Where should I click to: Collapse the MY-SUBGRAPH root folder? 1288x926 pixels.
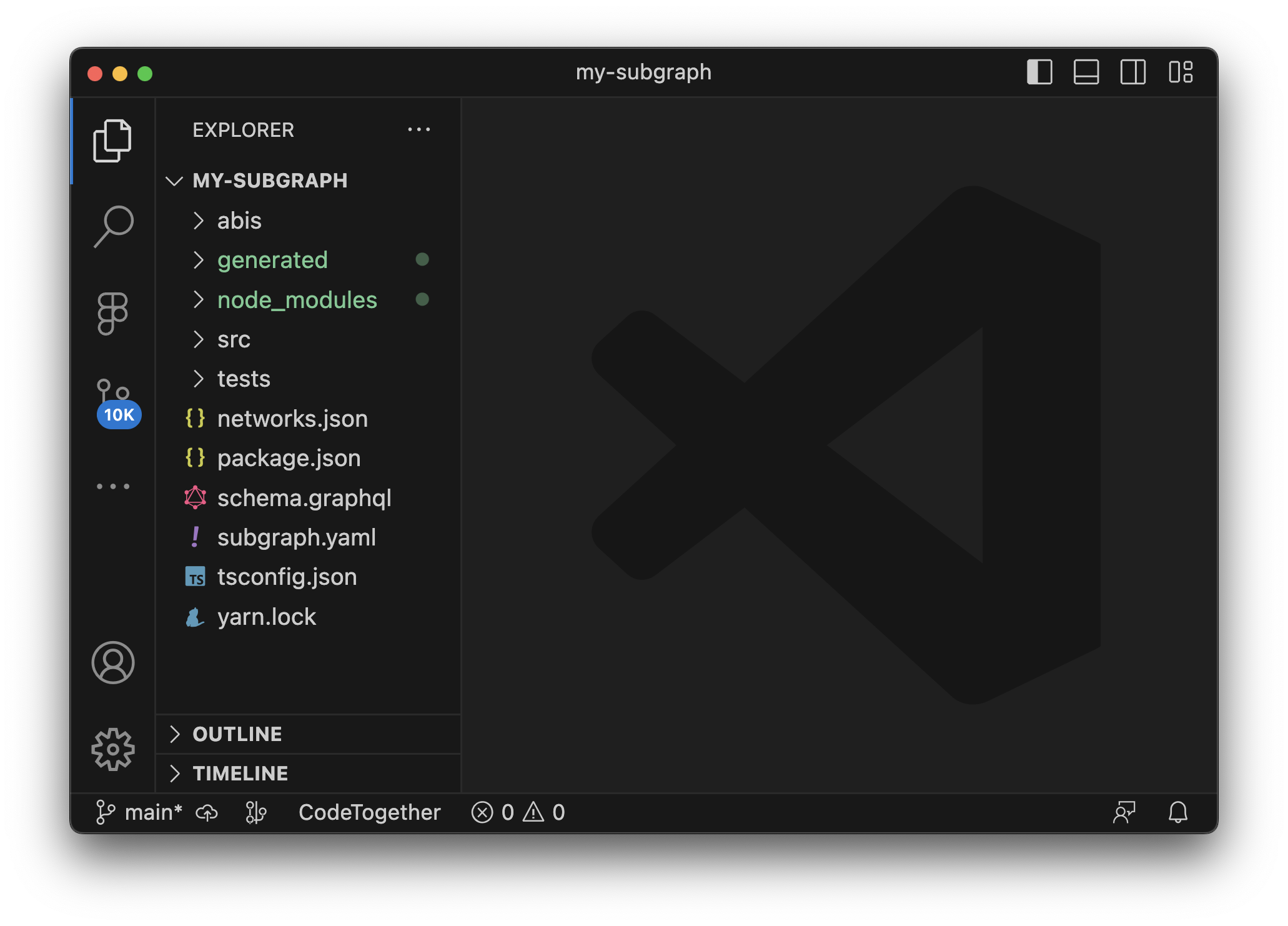tap(270, 181)
